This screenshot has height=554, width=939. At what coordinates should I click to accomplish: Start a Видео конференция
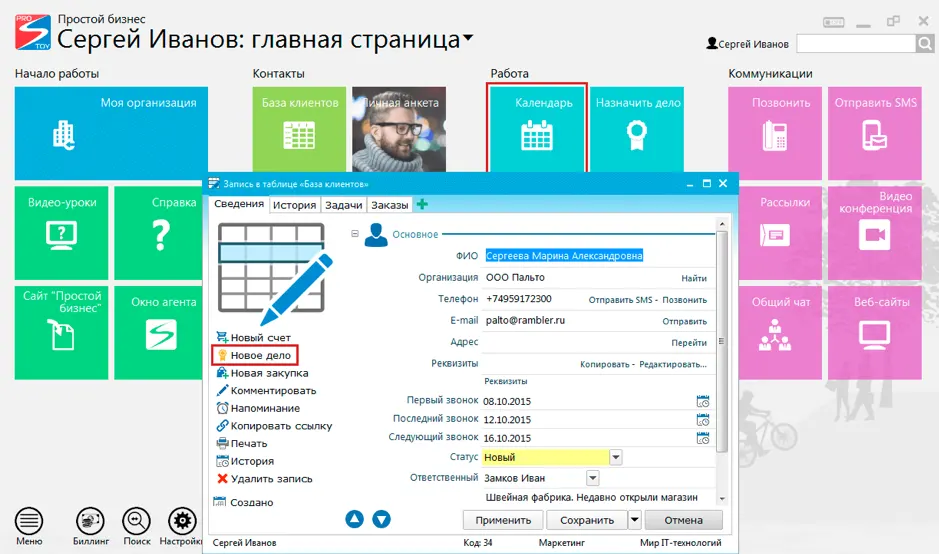[875, 233]
